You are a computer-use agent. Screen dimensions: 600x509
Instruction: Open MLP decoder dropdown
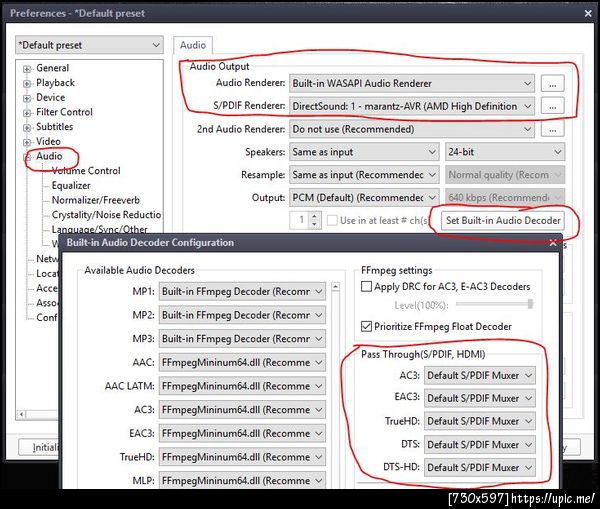tap(242, 481)
